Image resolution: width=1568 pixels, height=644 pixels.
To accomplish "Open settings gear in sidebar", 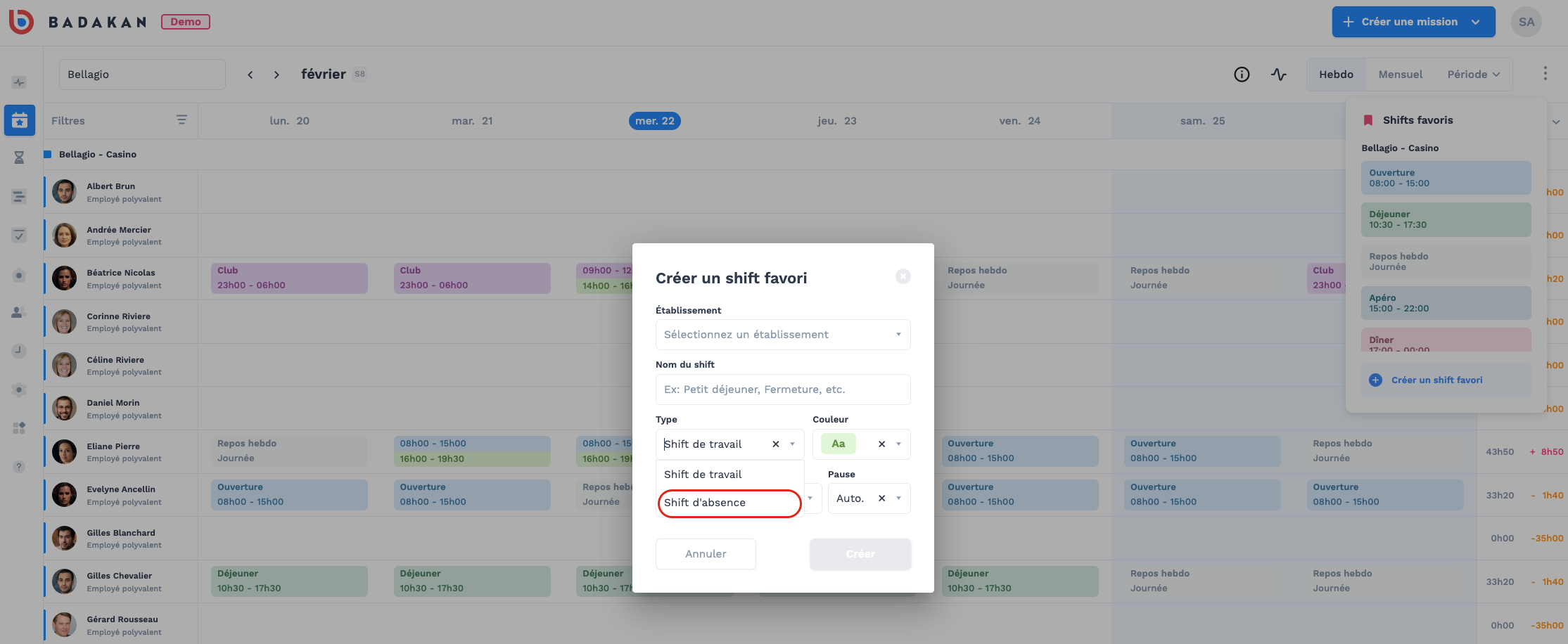I will coord(20,389).
